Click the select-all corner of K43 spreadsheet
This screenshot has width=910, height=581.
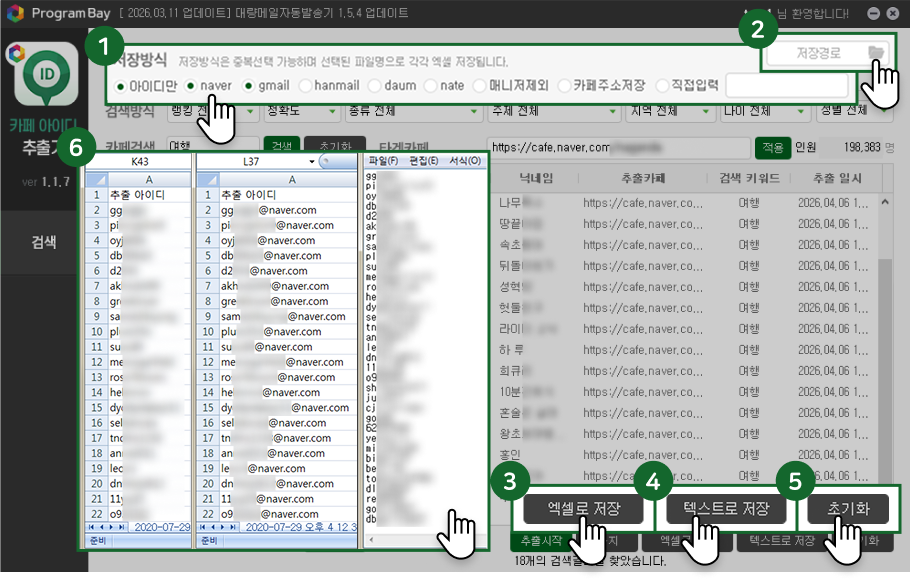[94, 178]
